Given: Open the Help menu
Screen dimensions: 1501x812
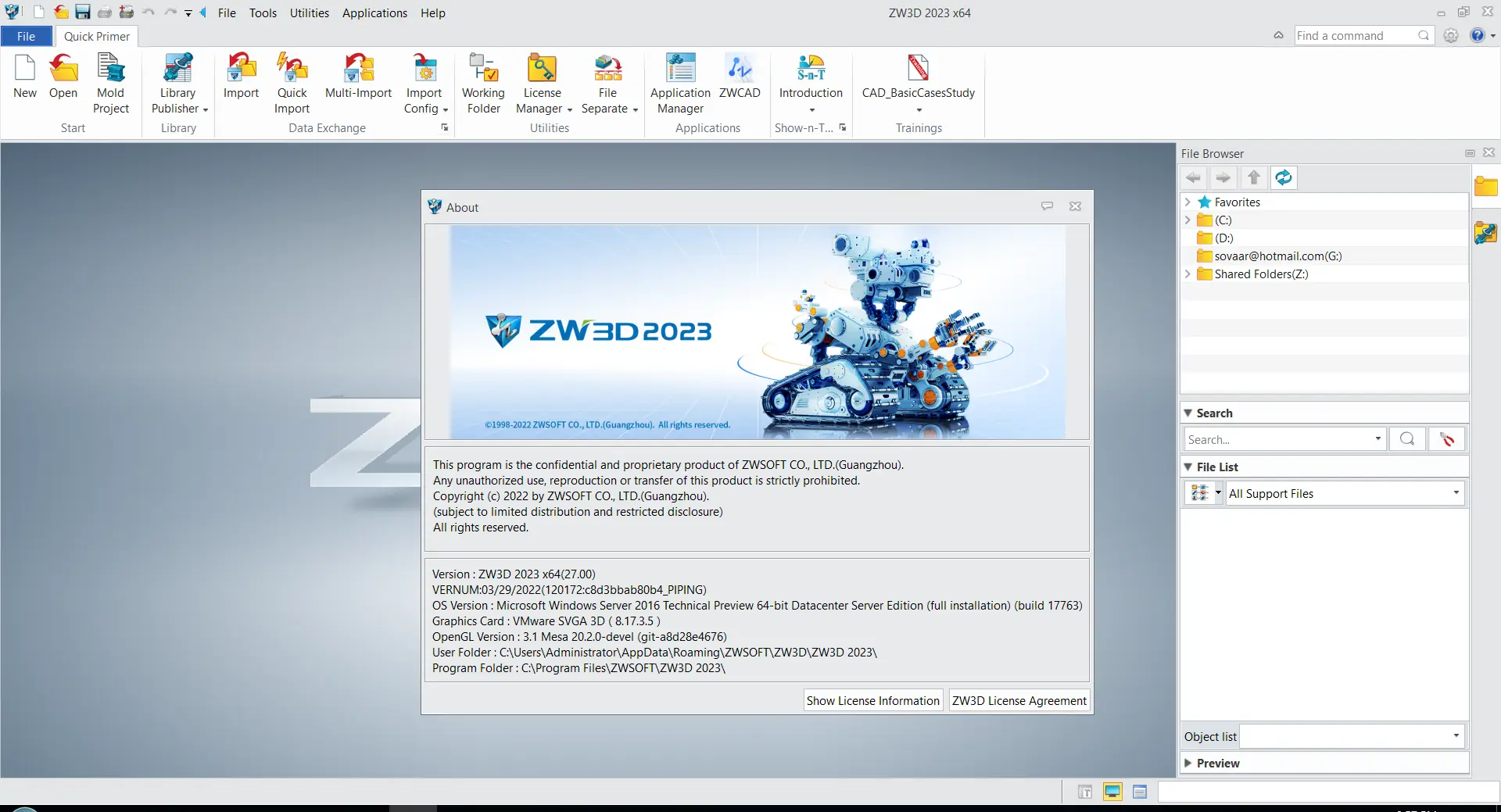Looking at the screenshot, I should 432,13.
